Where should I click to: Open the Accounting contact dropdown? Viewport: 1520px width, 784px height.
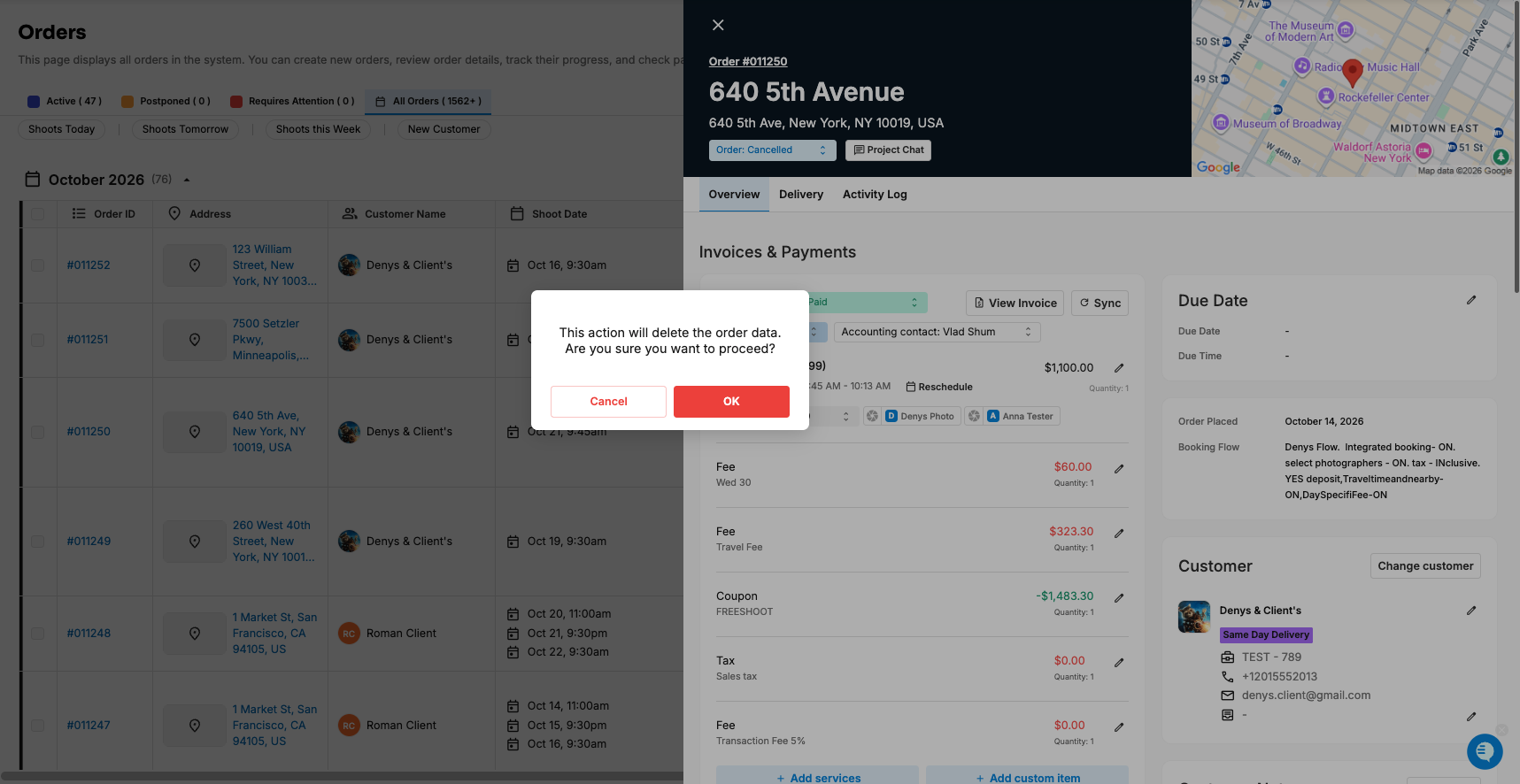[x=937, y=332]
